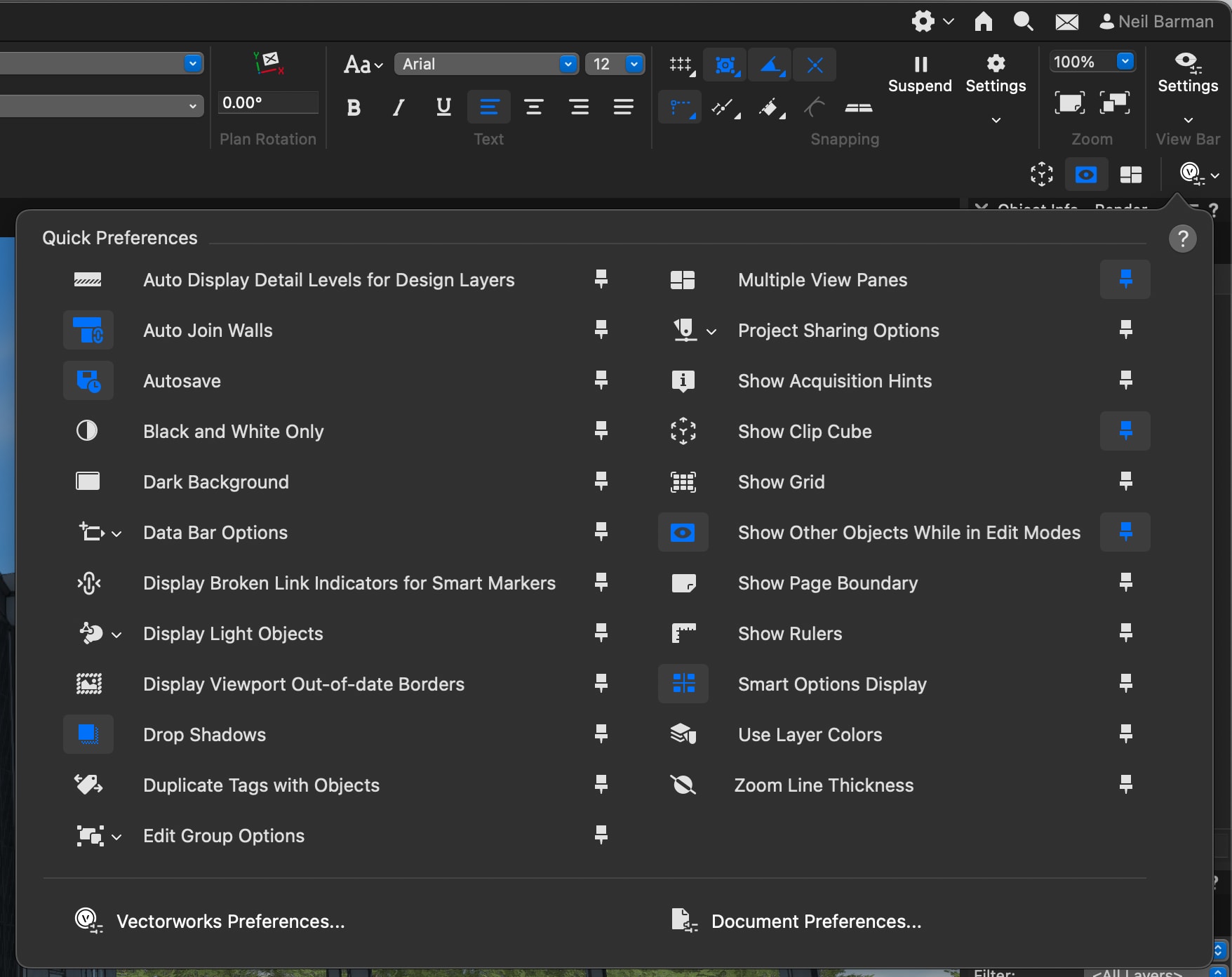This screenshot has height=977, width=1232.
Task: Toggle the Auto Join Walls icon
Action: click(88, 330)
